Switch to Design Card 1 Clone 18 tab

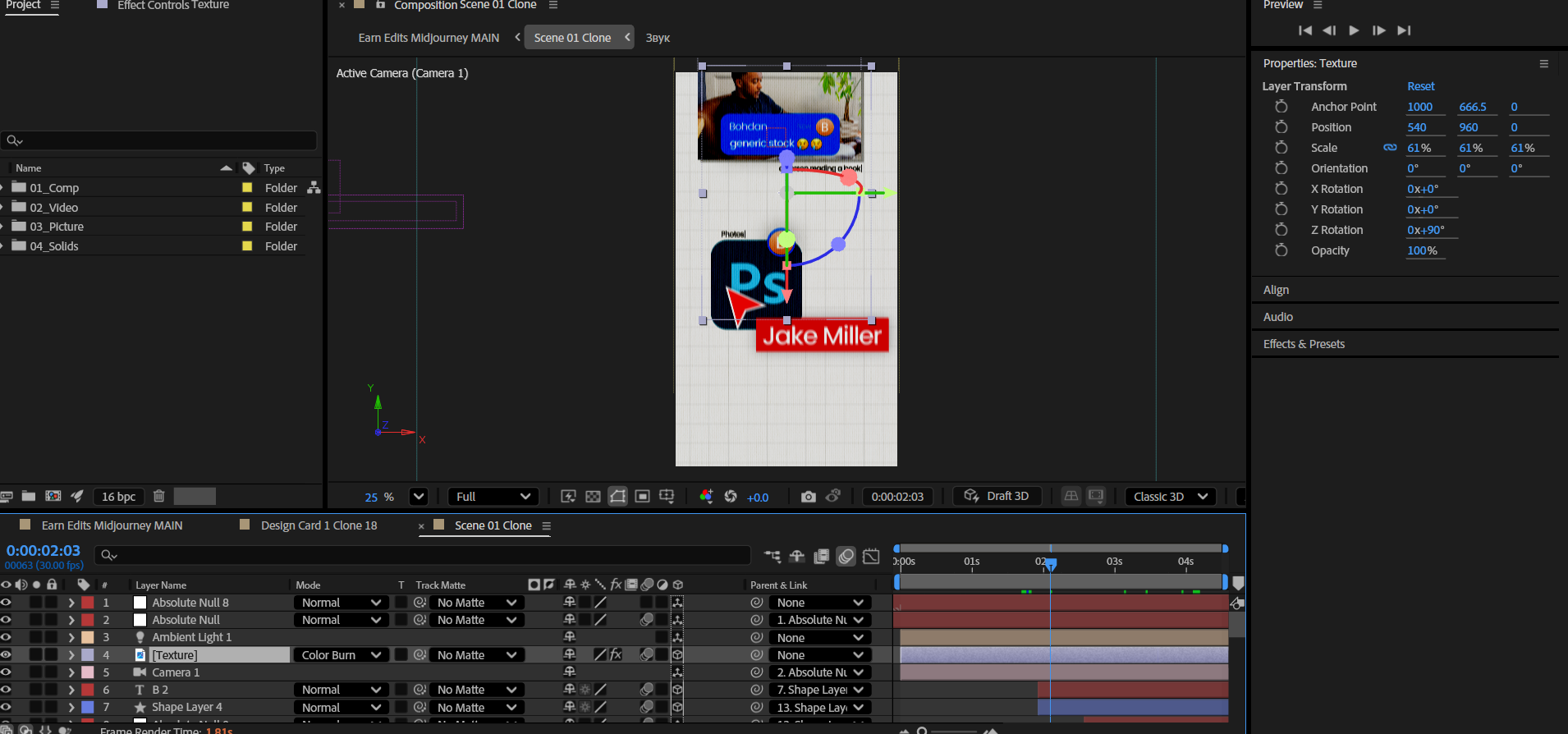[319, 525]
